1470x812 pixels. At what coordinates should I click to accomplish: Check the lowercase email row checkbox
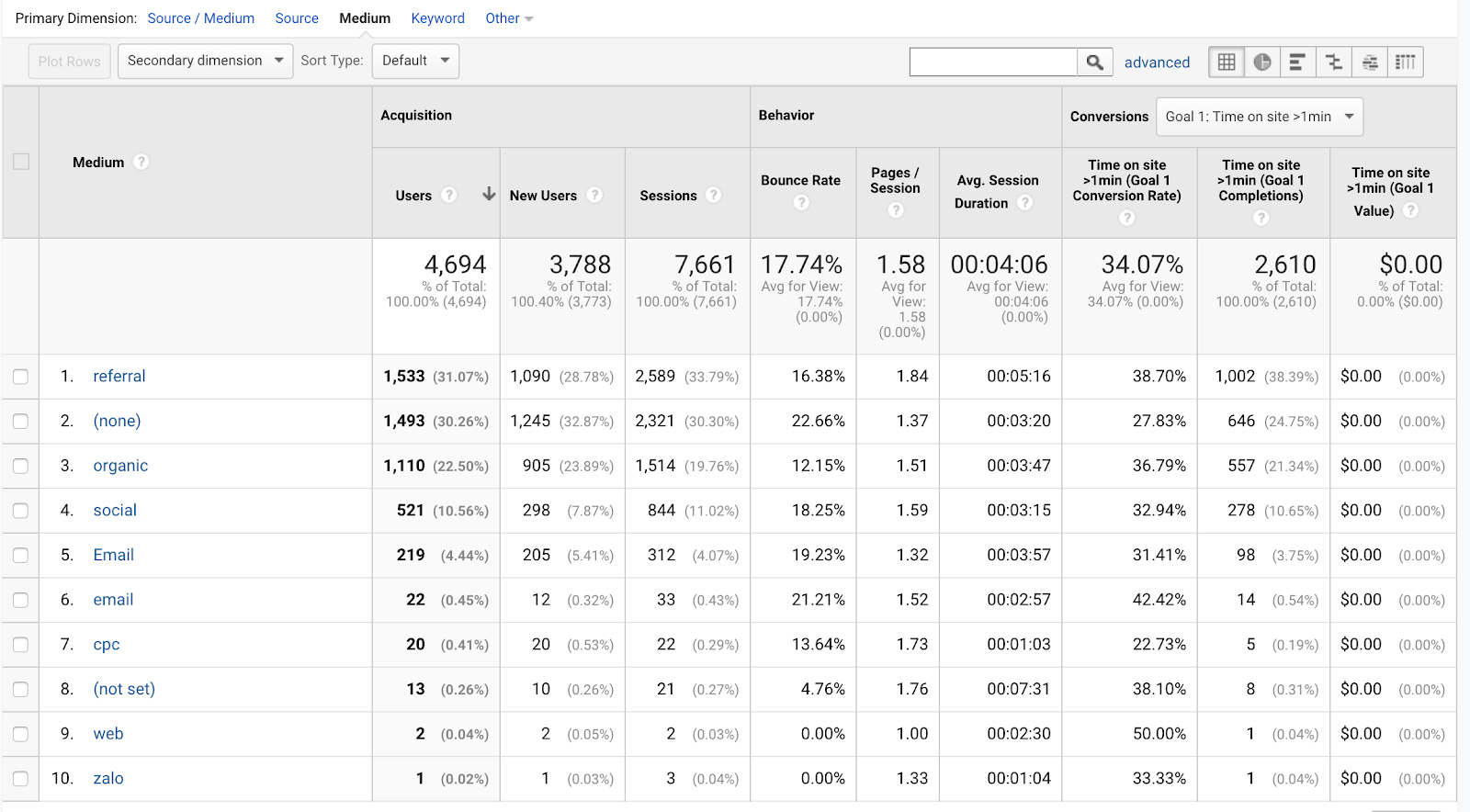(x=21, y=601)
